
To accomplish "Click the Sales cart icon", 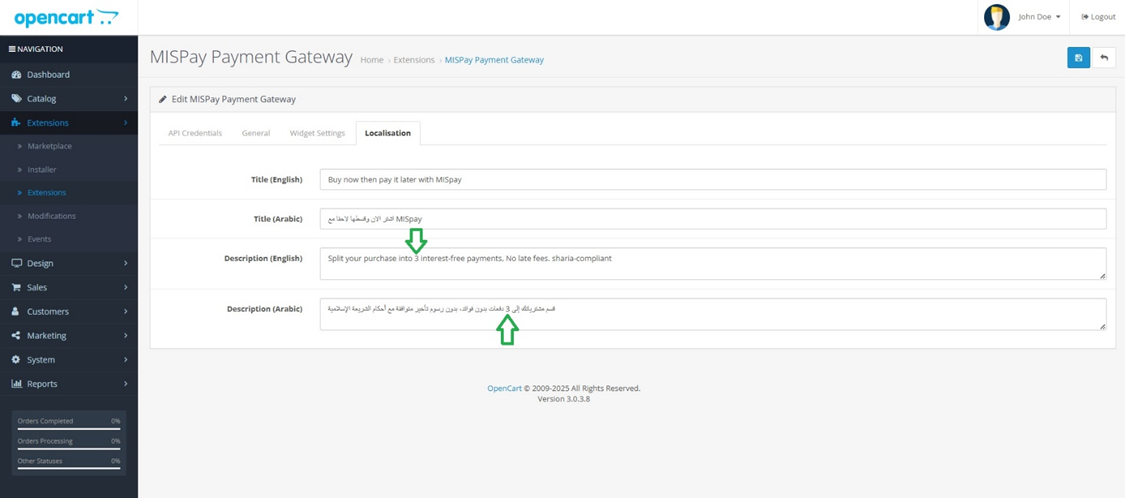I will [17, 287].
